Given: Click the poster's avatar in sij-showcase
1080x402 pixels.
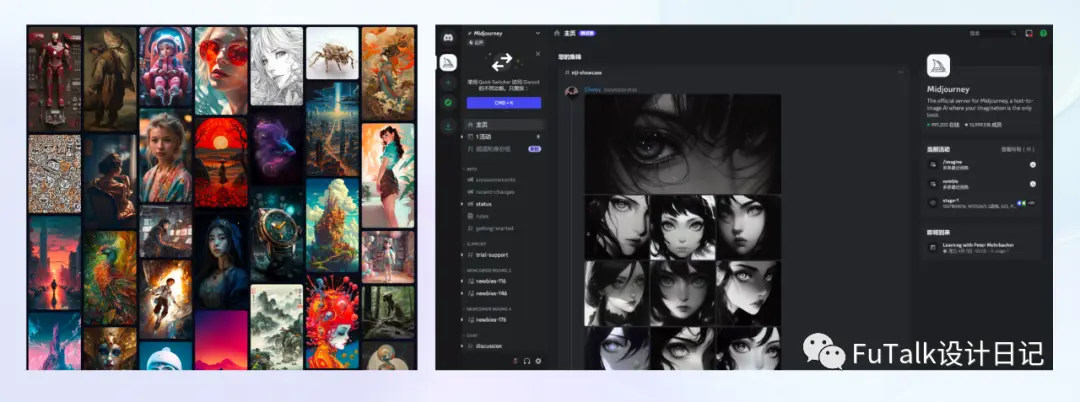Looking at the screenshot, I should (571, 92).
